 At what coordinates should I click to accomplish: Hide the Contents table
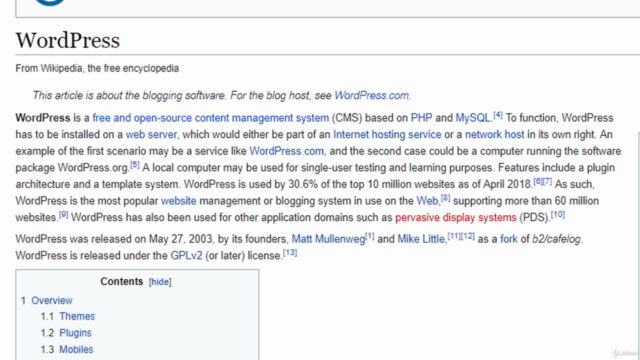(x=160, y=282)
